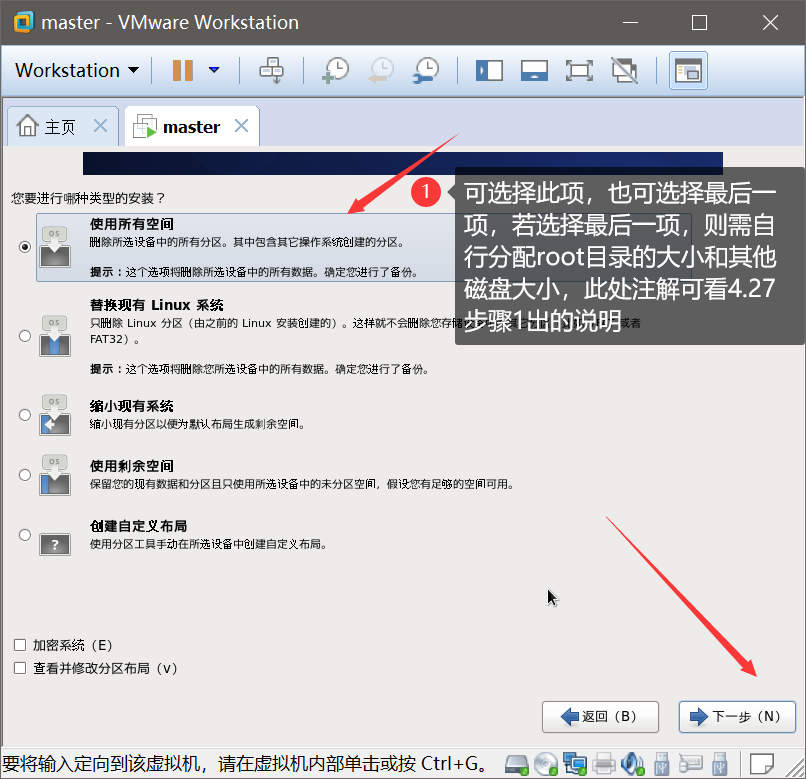
Task: Revert to the previous snapshot
Action: click(x=381, y=70)
